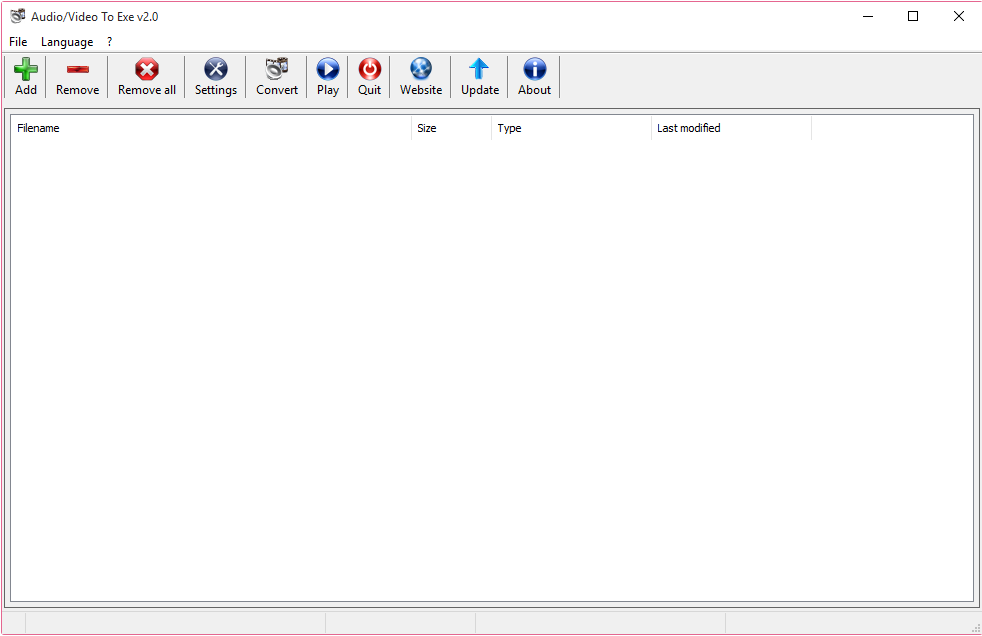The width and height of the screenshot is (982, 636).
Task: Start conversion with the Convert icon
Action: (277, 69)
